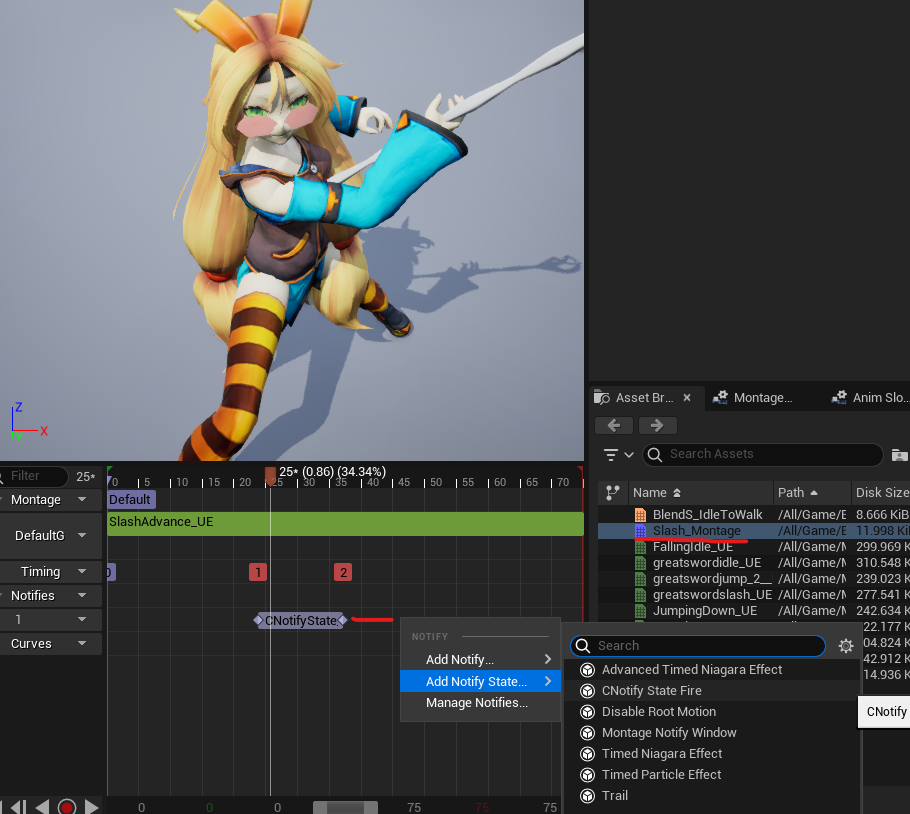910x814 pixels.
Task: Click the JumpingDown_UE animation icon
Action: point(640,610)
